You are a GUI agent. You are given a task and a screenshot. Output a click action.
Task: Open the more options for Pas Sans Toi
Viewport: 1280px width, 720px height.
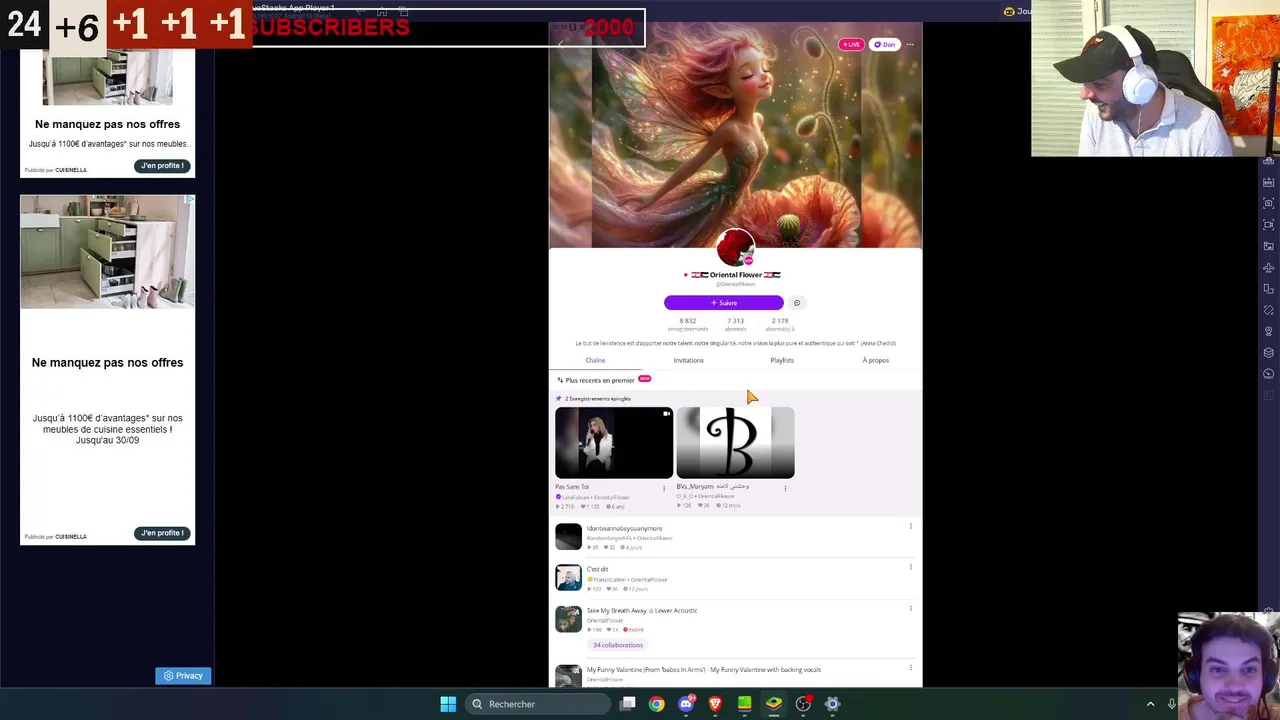664,488
